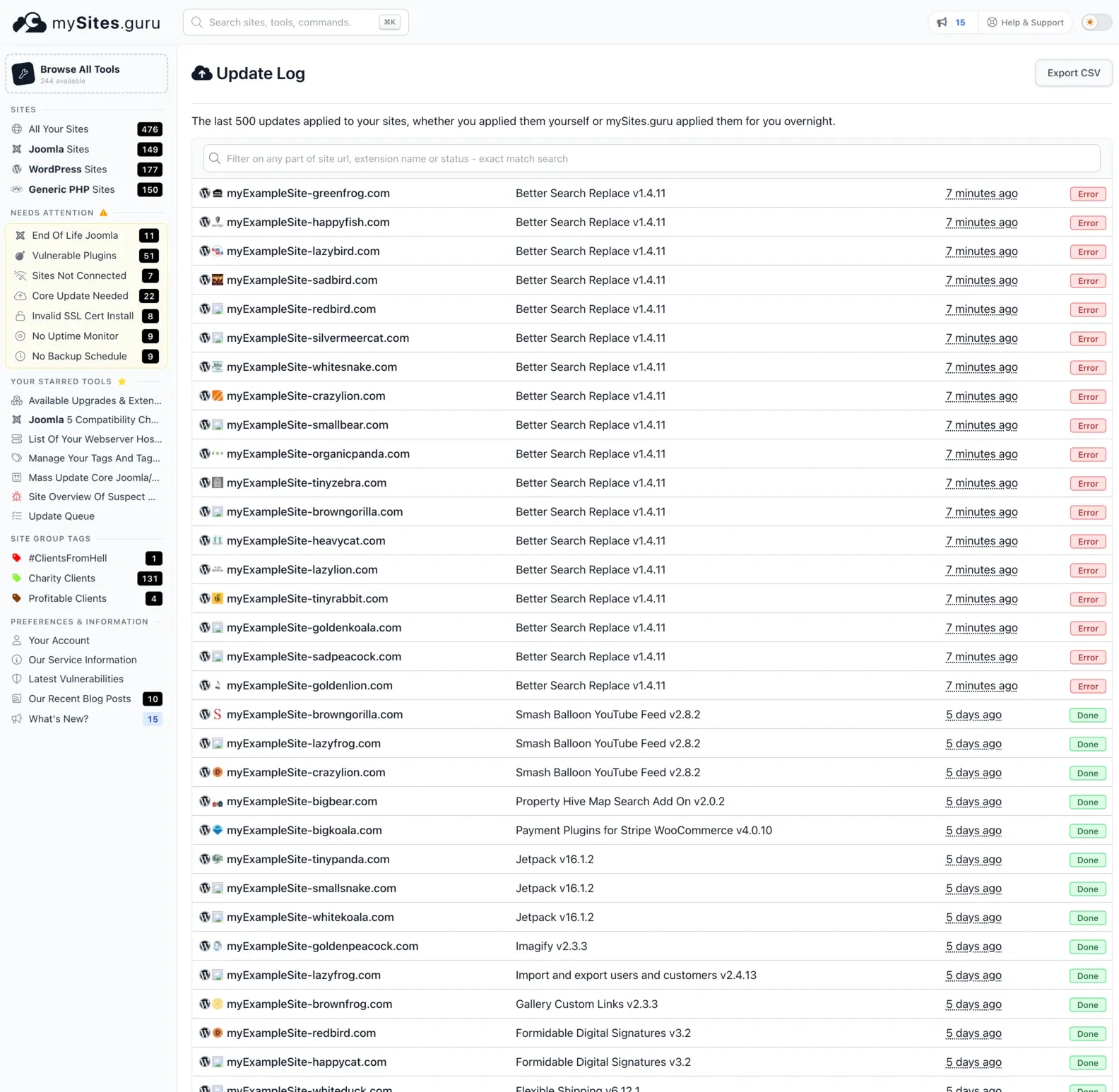The height and width of the screenshot is (1092, 1119).
Task: Click the red #ClientsFromHell tag icon
Action: click(x=17, y=558)
